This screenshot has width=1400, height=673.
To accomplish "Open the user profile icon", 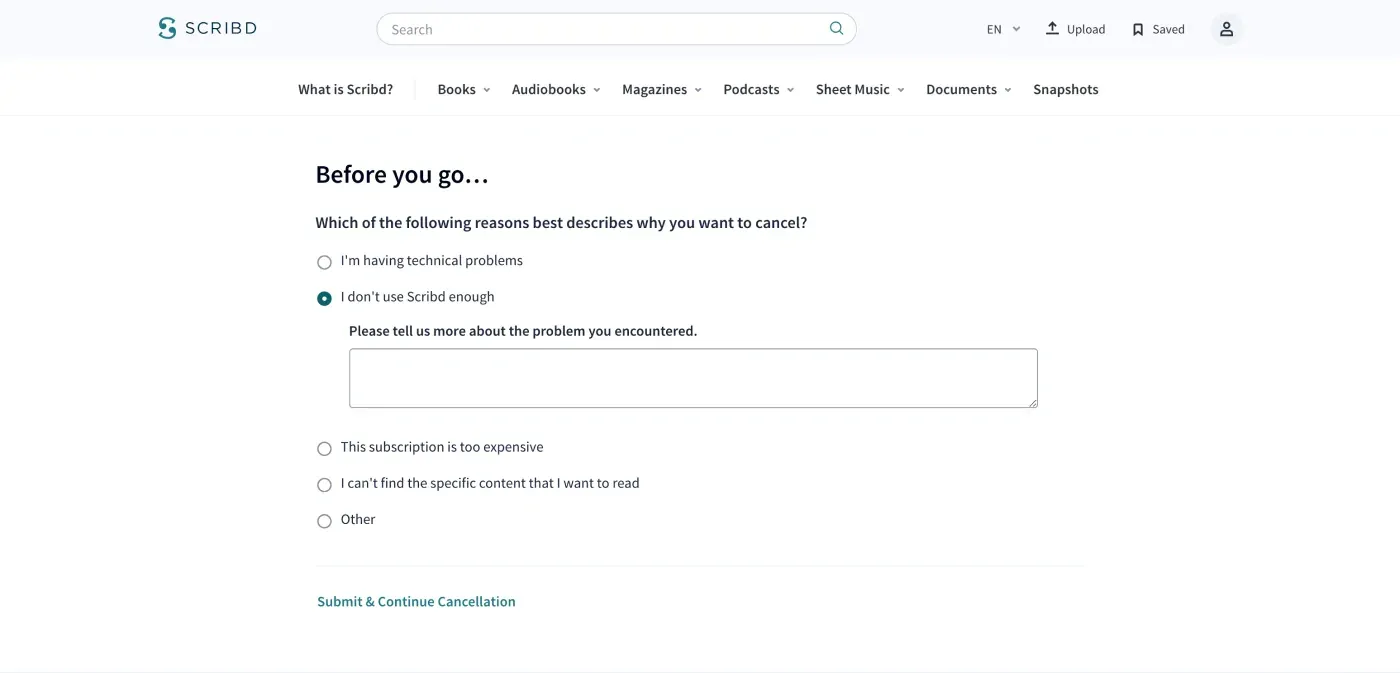I will [1226, 29].
